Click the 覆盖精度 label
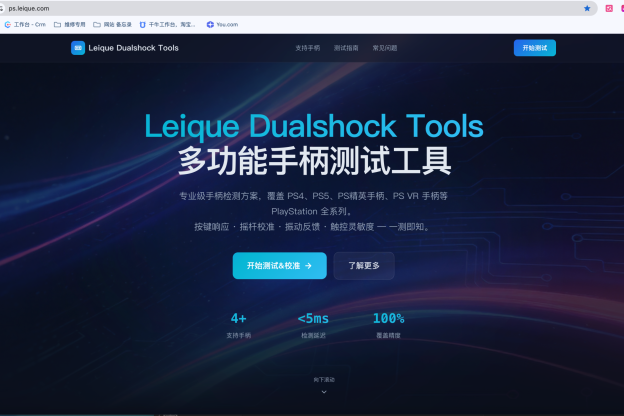Viewport: 624px width, 416px height. [x=388, y=336]
